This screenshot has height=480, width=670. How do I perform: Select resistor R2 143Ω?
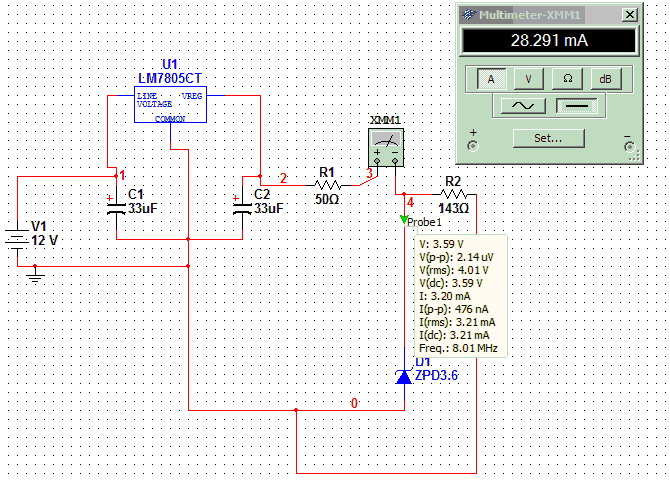point(453,194)
